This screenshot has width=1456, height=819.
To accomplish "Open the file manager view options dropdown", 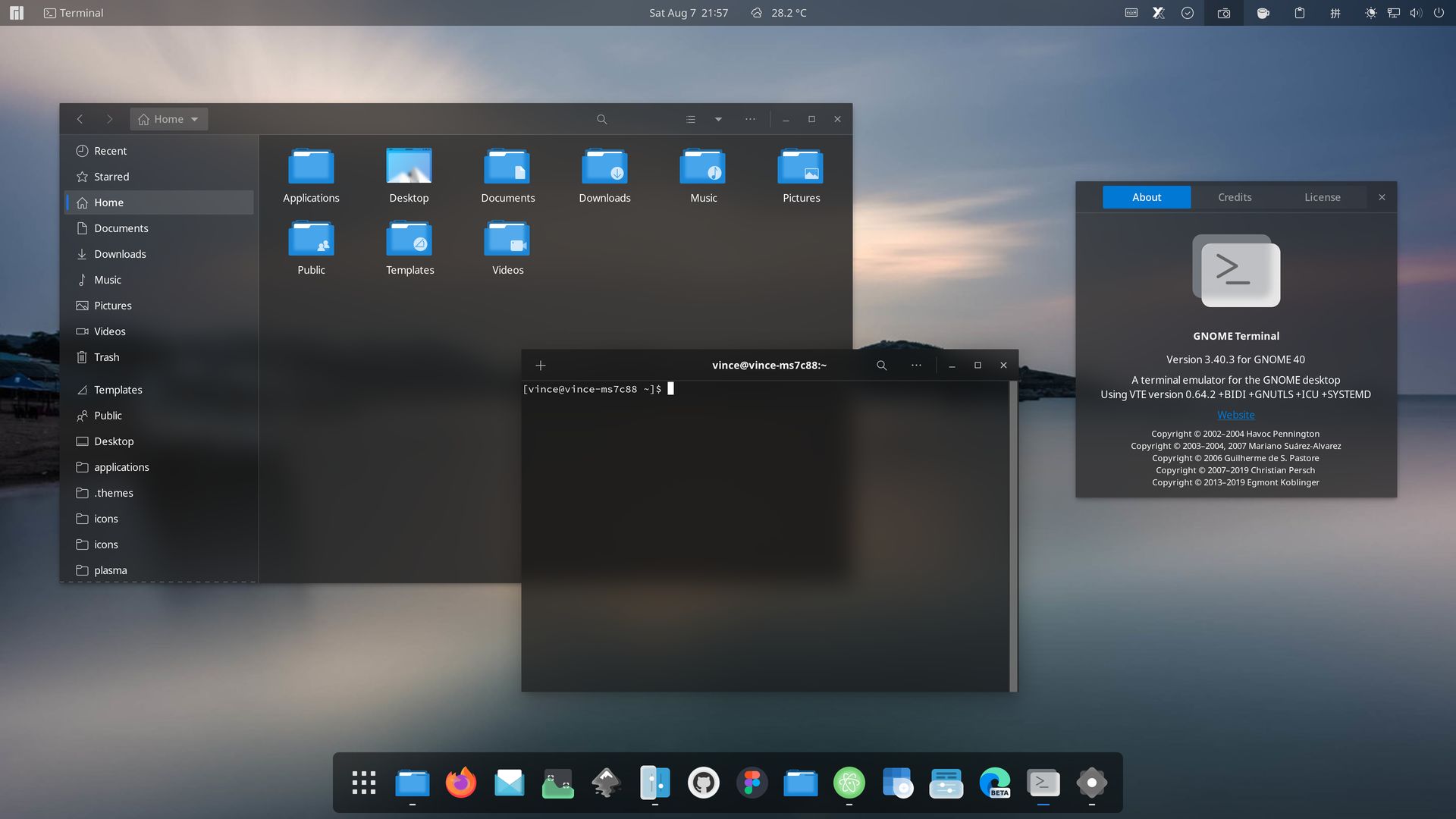I will tap(718, 119).
